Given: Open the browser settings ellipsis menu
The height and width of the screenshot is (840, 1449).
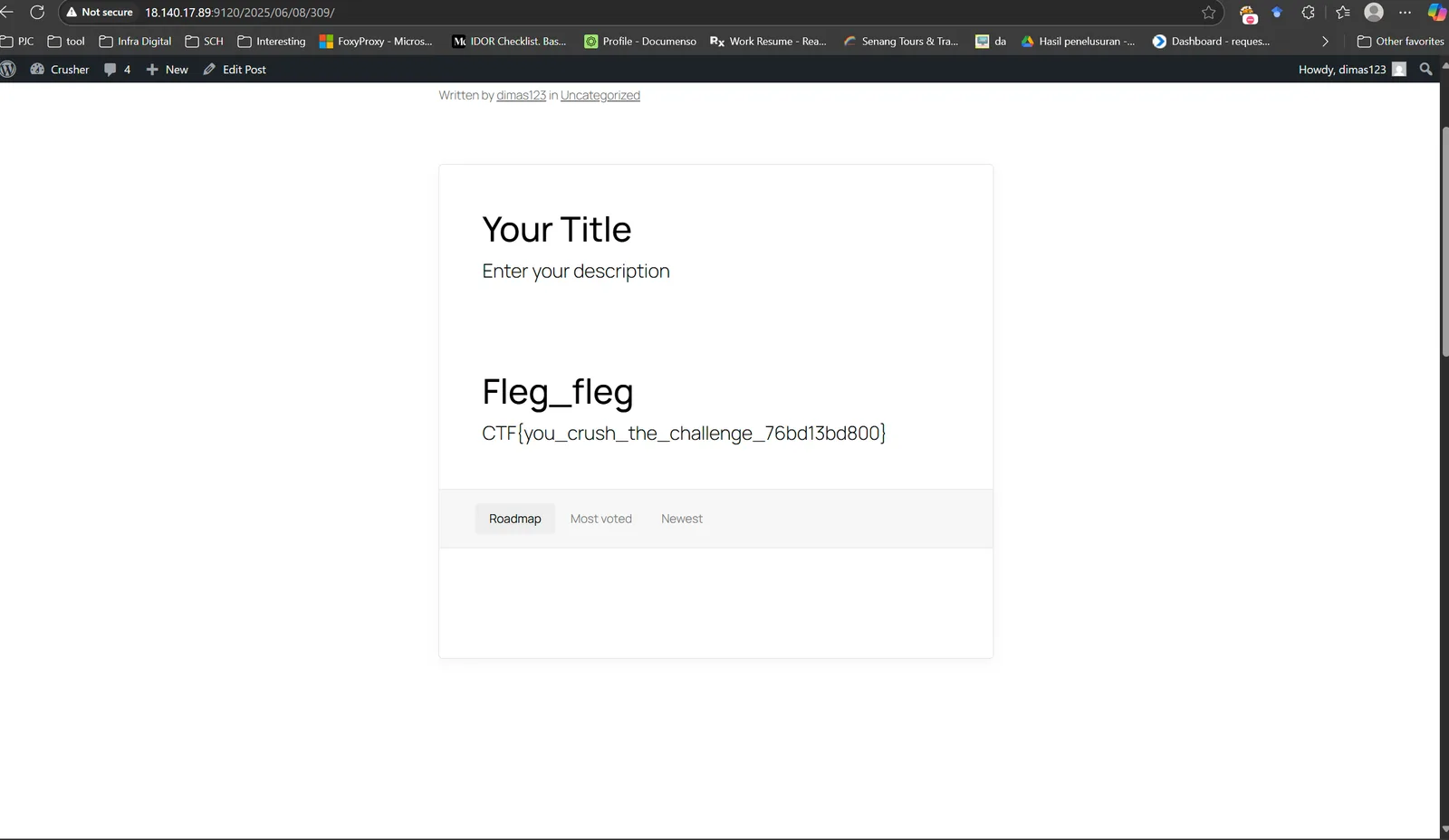Looking at the screenshot, I should point(1405,13).
